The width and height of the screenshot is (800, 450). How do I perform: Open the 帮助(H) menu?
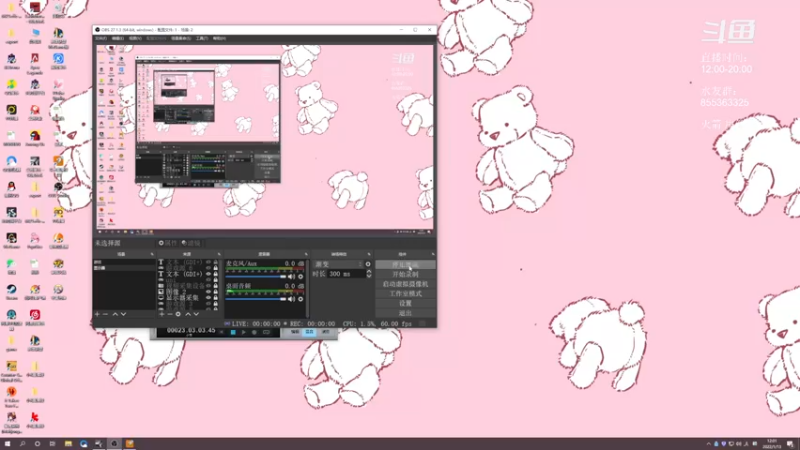coord(219,38)
